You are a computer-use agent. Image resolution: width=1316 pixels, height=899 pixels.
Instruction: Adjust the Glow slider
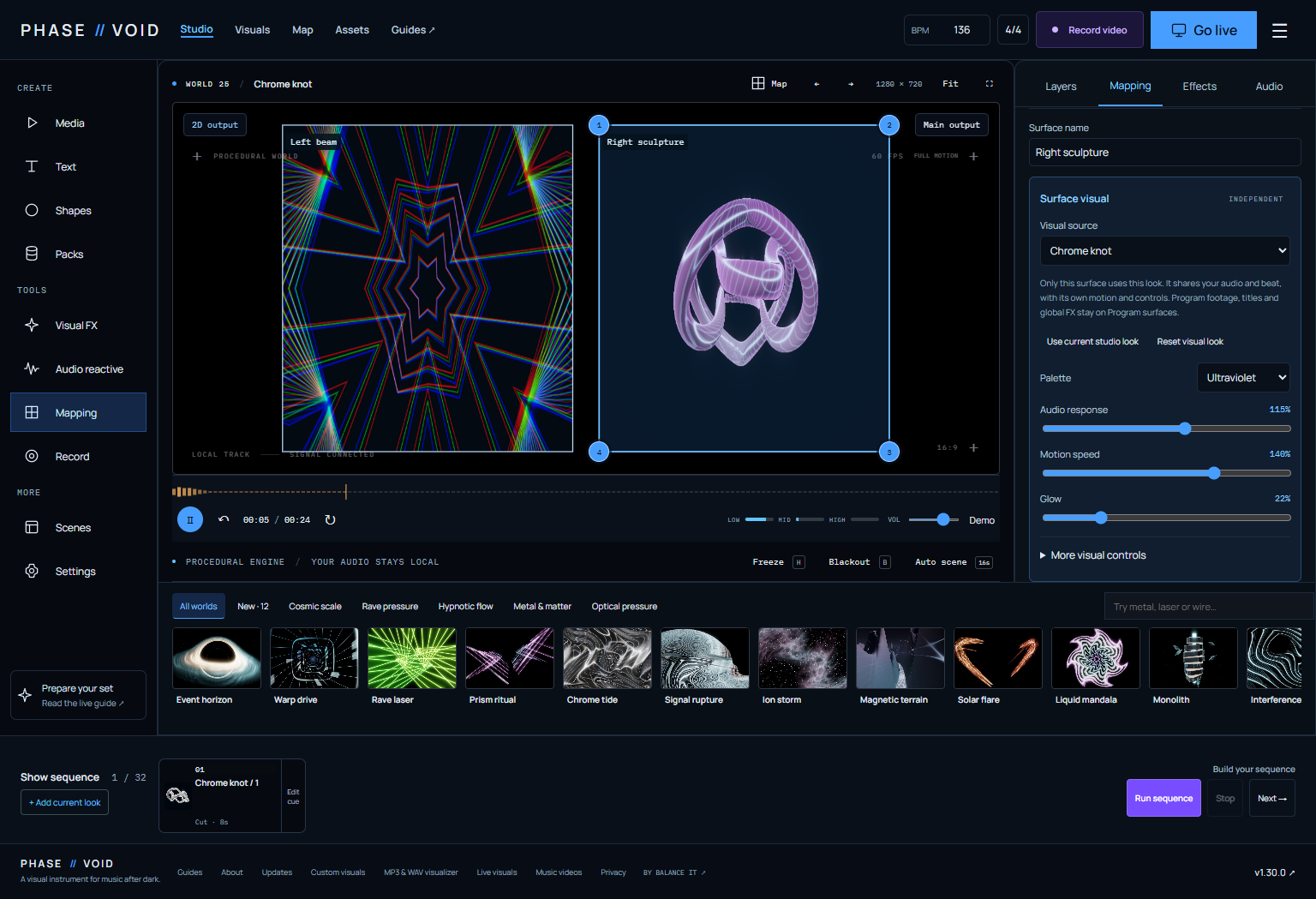tap(1166, 518)
